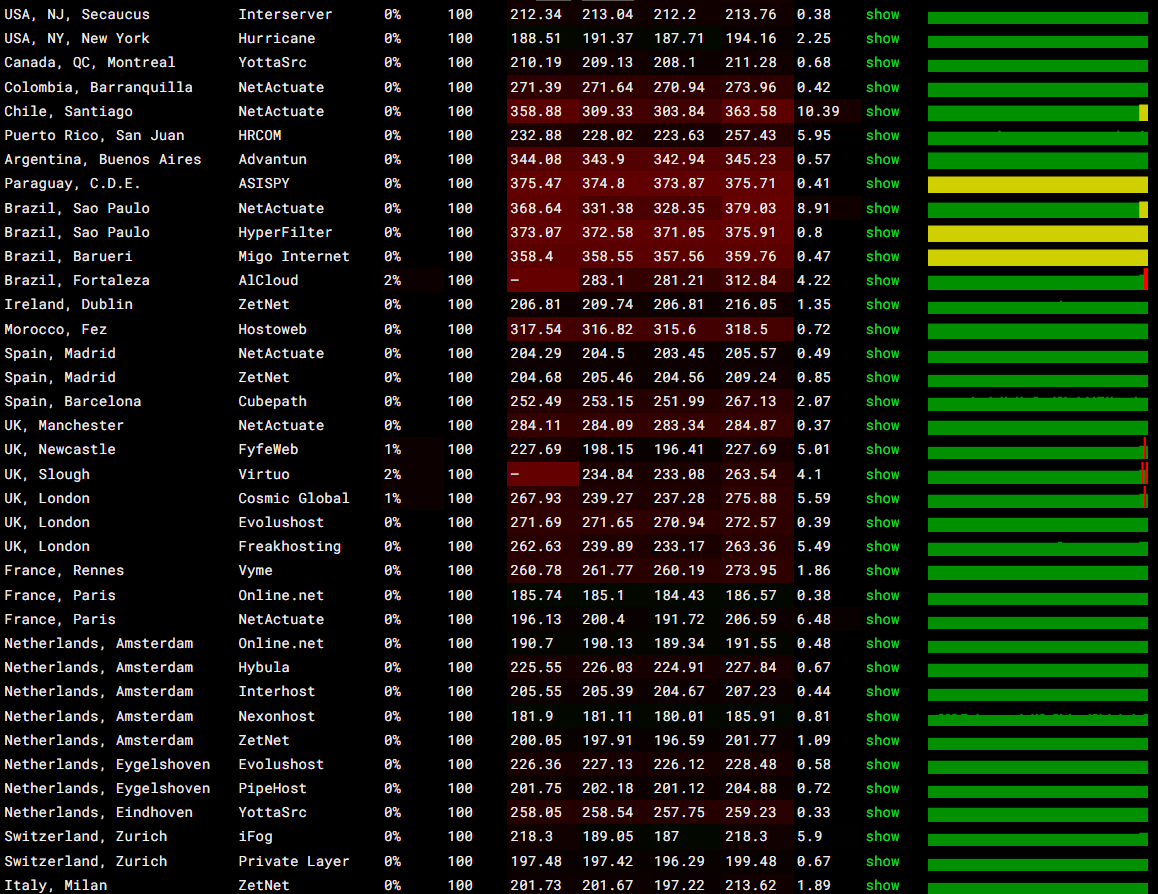1158x894 pixels.
Task: Select the provider 'Private Layer'
Action: [x=293, y=862]
